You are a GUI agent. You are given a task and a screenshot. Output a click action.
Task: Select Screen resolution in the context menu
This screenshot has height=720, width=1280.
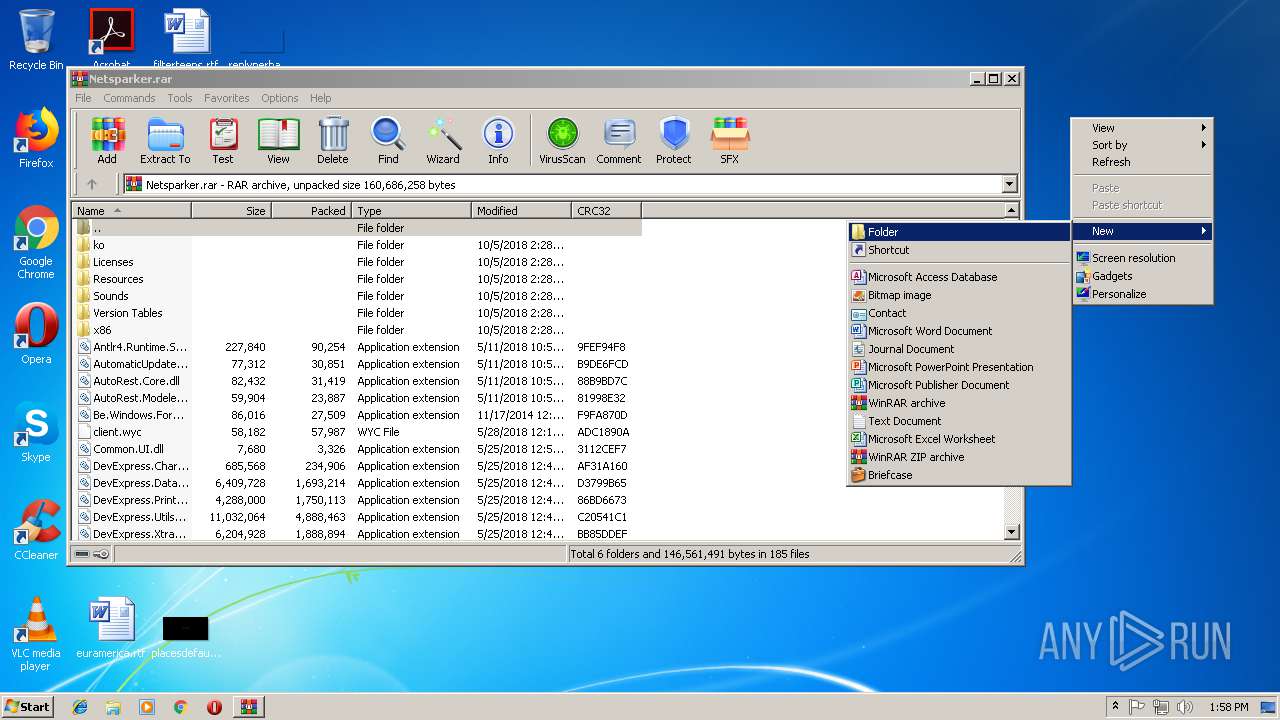point(1142,258)
